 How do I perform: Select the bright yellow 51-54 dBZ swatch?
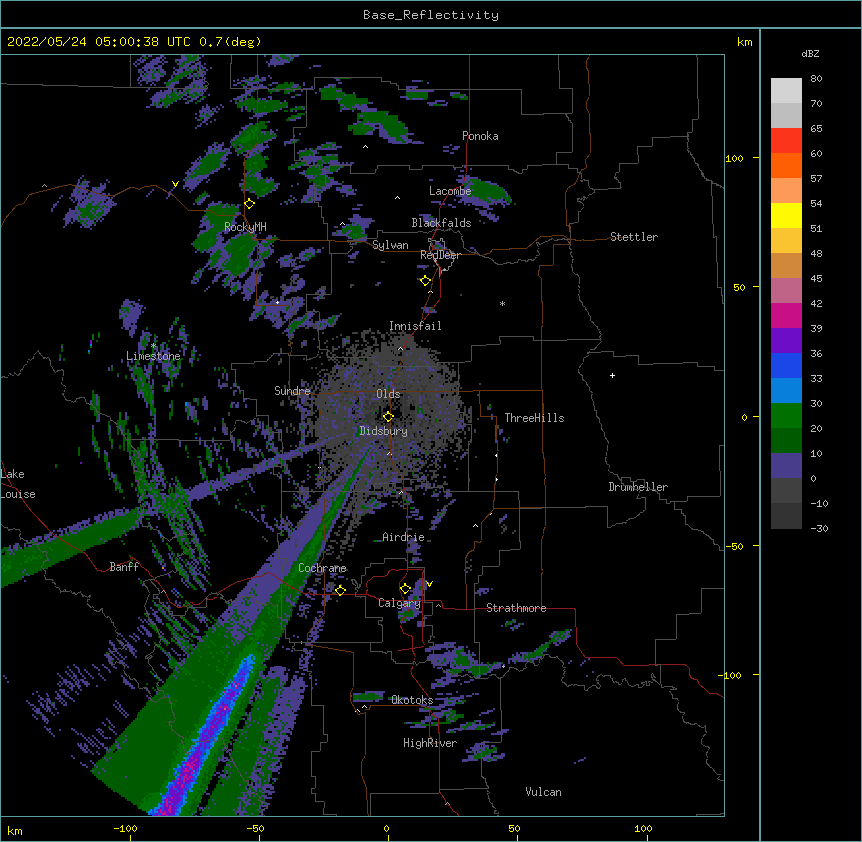[786, 215]
